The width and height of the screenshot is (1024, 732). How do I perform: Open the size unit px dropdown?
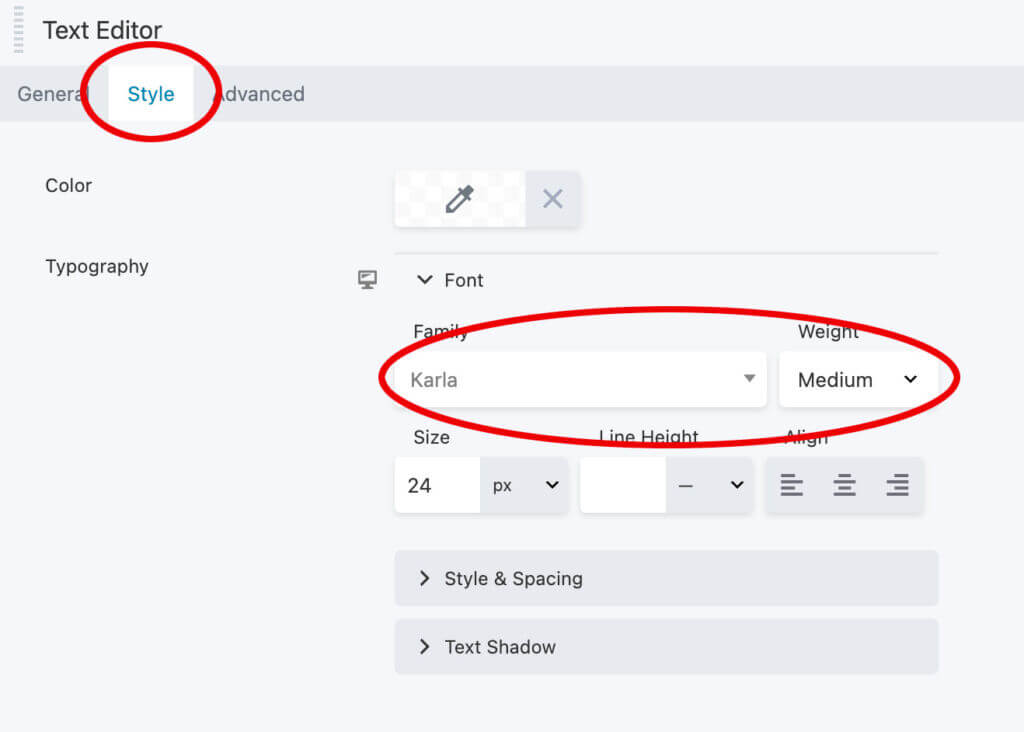coord(524,485)
